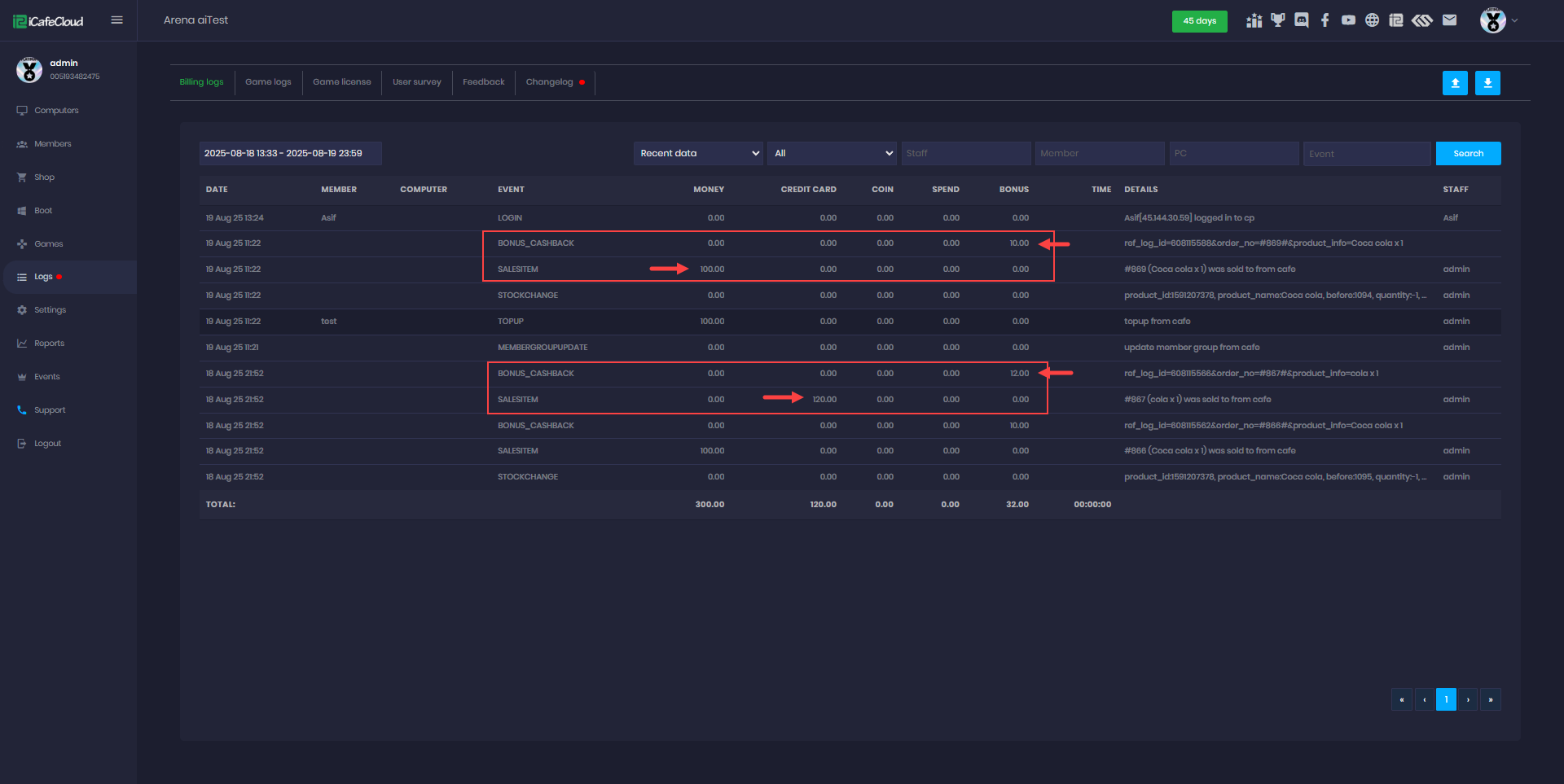Go to the last page arrow
The image size is (1564, 784).
(1491, 699)
